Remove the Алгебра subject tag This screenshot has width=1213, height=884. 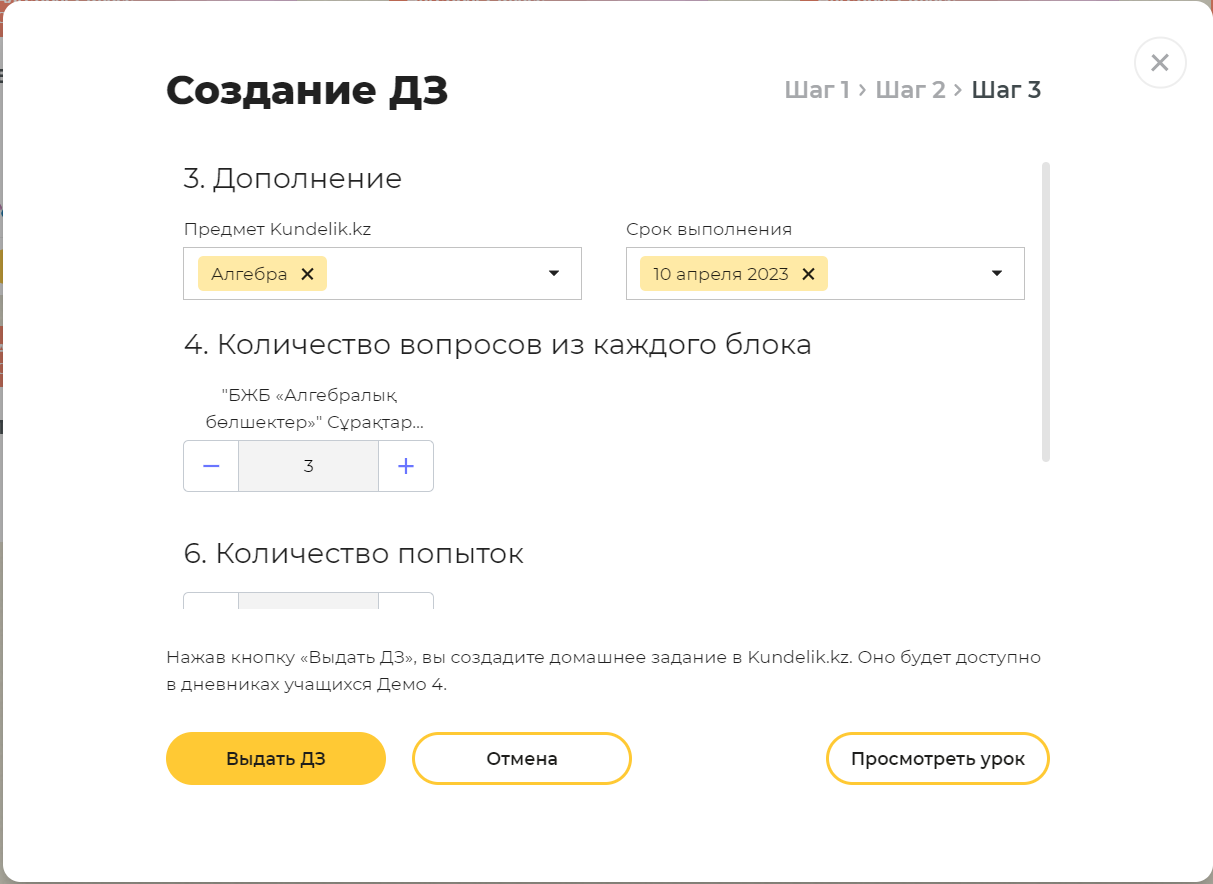tap(307, 274)
